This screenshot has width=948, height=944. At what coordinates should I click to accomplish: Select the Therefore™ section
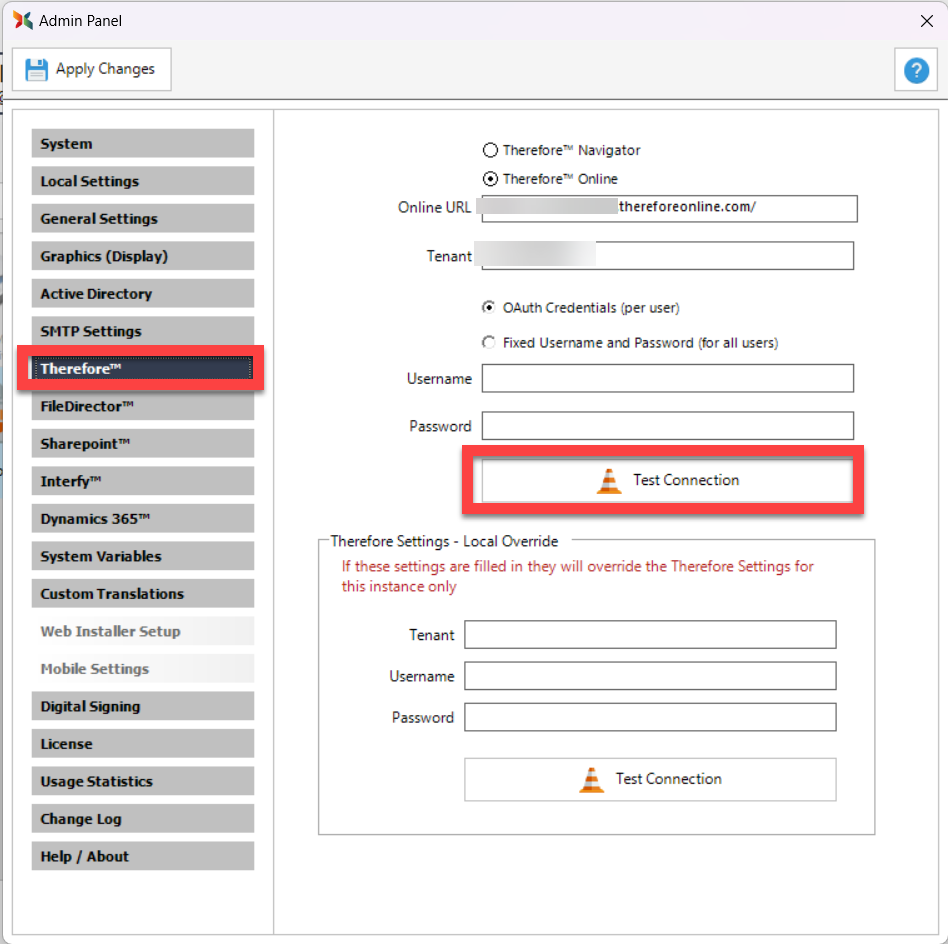click(143, 368)
